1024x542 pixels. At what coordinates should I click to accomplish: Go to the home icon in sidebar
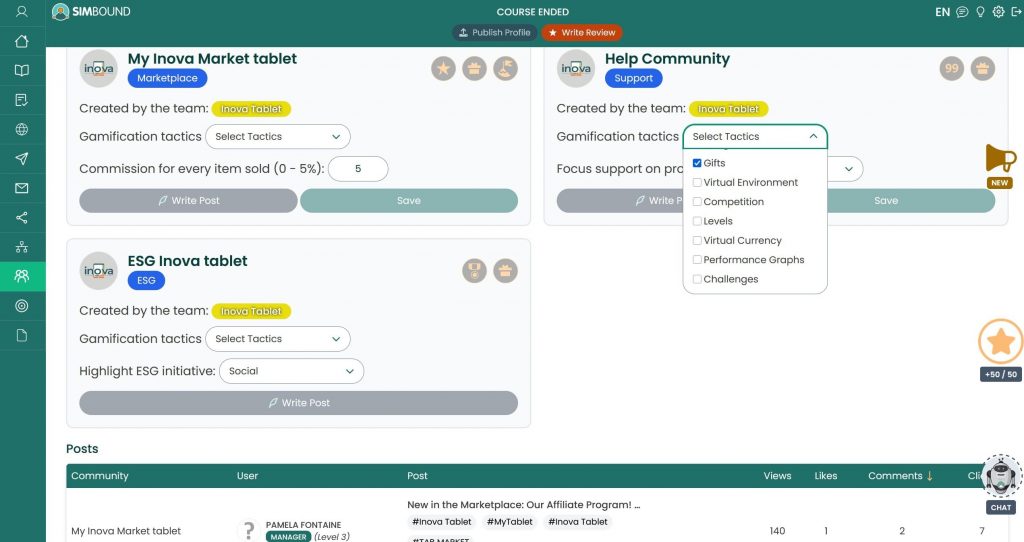[x=22, y=41]
